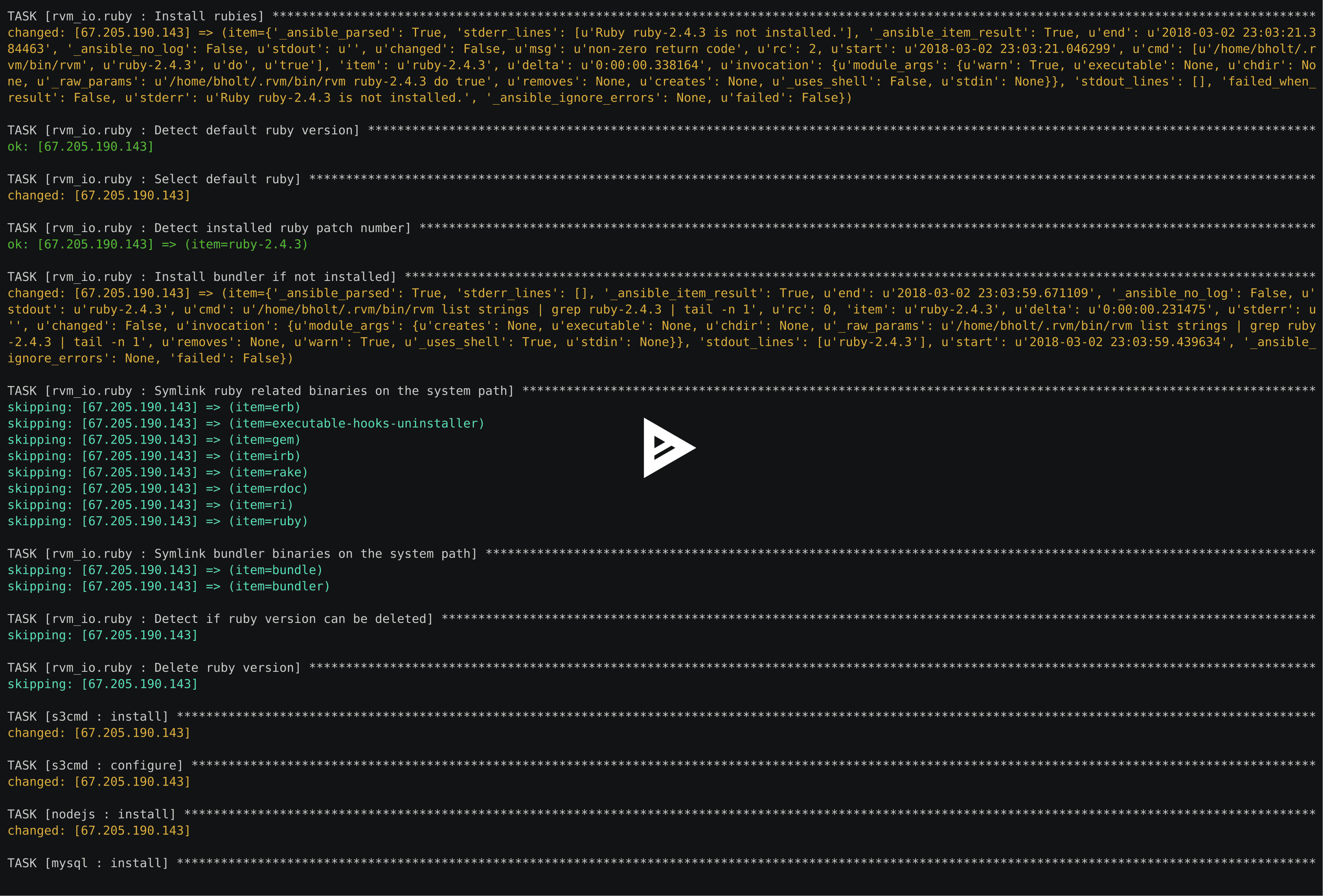Click the skipping line for item=ri
The height and width of the screenshot is (896, 1323).
click(x=150, y=505)
